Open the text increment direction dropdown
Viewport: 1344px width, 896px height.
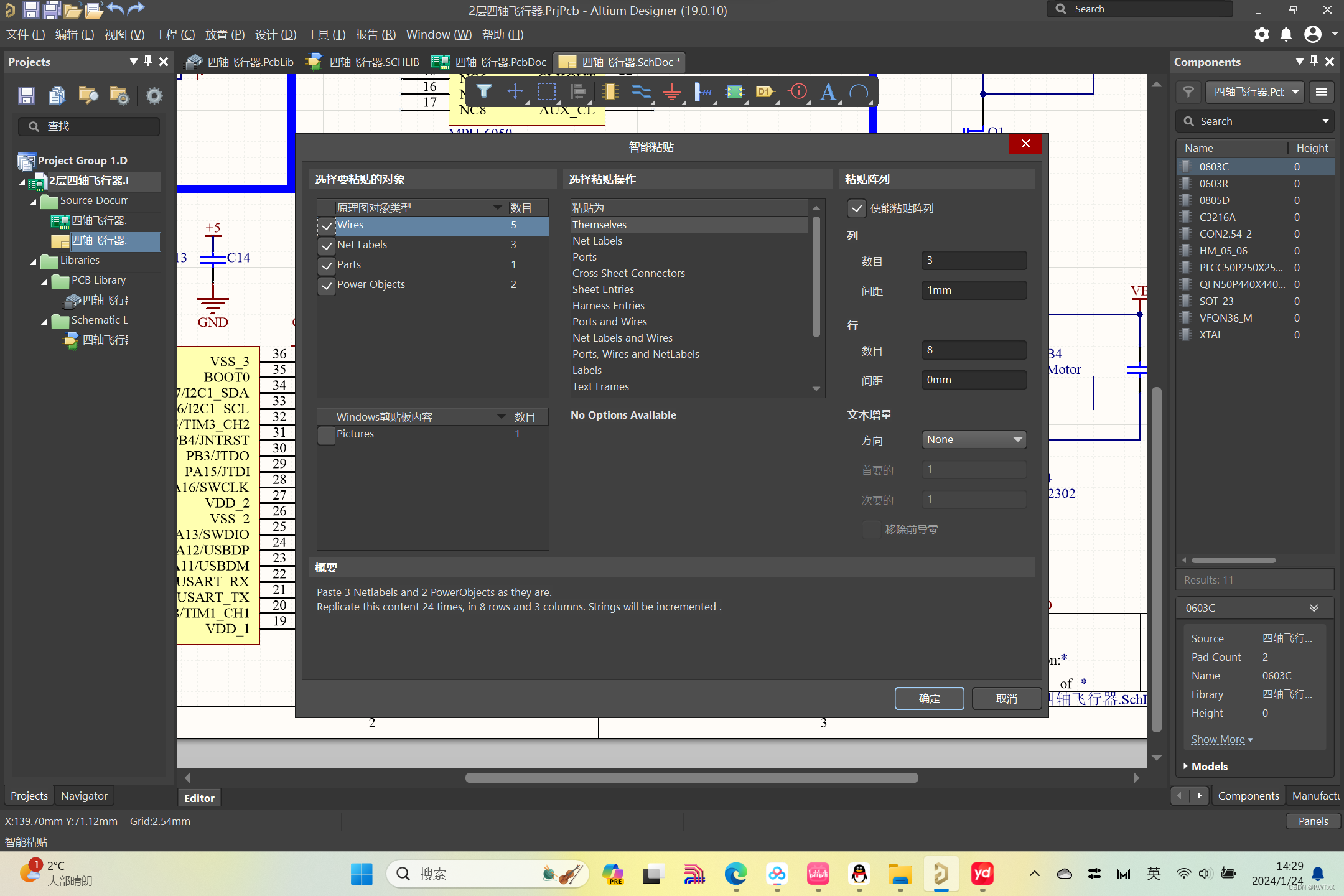pos(973,439)
